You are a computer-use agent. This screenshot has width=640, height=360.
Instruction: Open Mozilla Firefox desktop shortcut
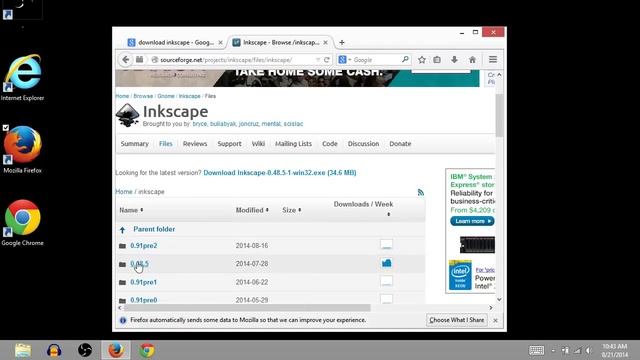click(22, 150)
